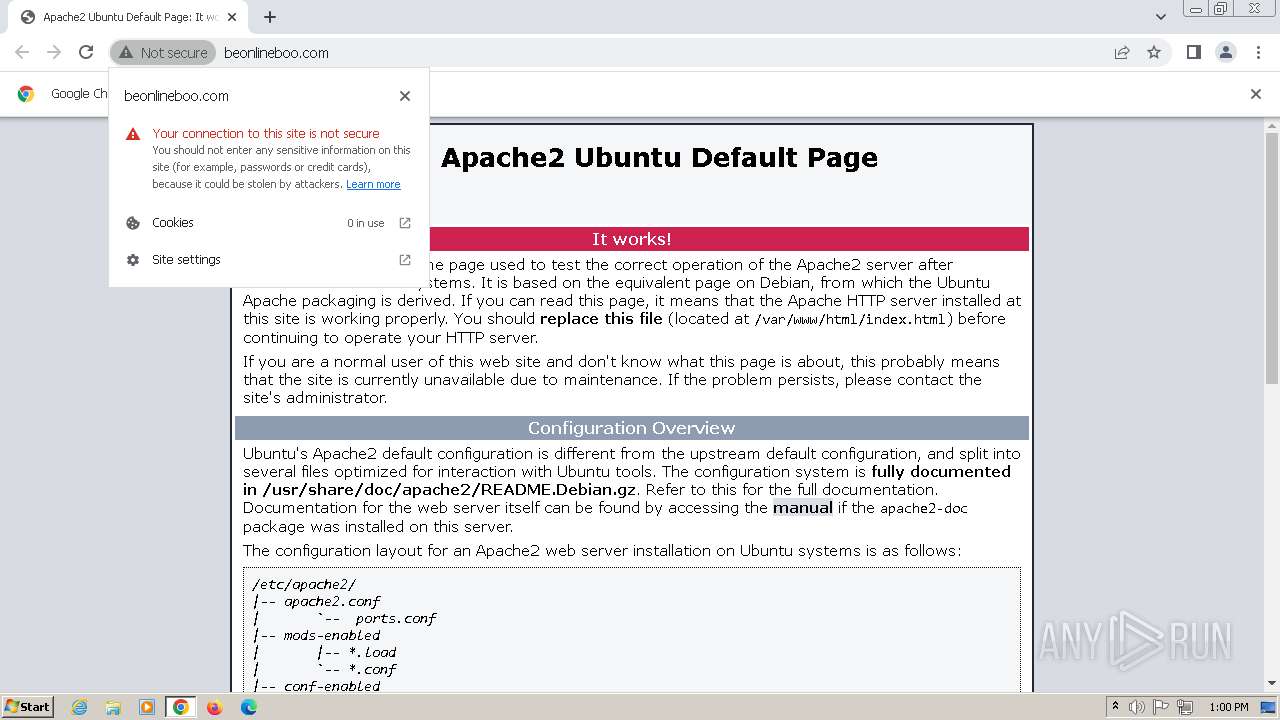This screenshot has width=1280, height=720.
Task: Open Cookies in the site info popup
Action: tap(269, 223)
